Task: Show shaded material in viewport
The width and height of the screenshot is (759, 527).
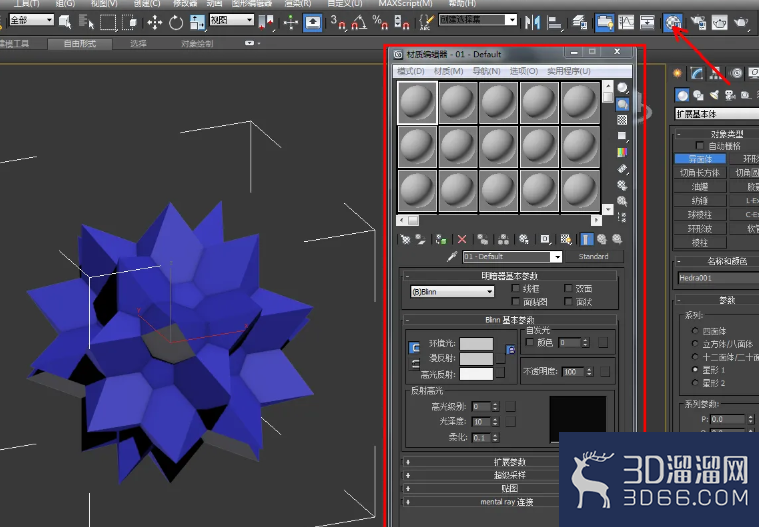Action: pyautogui.click(x=565, y=239)
